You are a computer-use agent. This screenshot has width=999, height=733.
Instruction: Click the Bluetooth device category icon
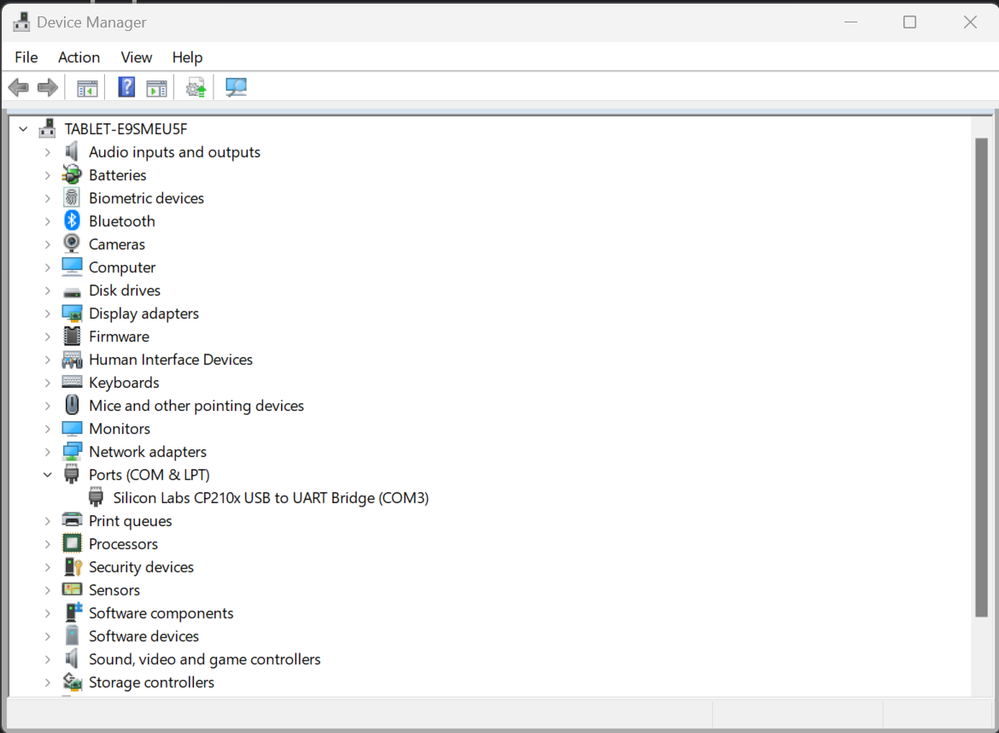pyautogui.click(x=72, y=221)
